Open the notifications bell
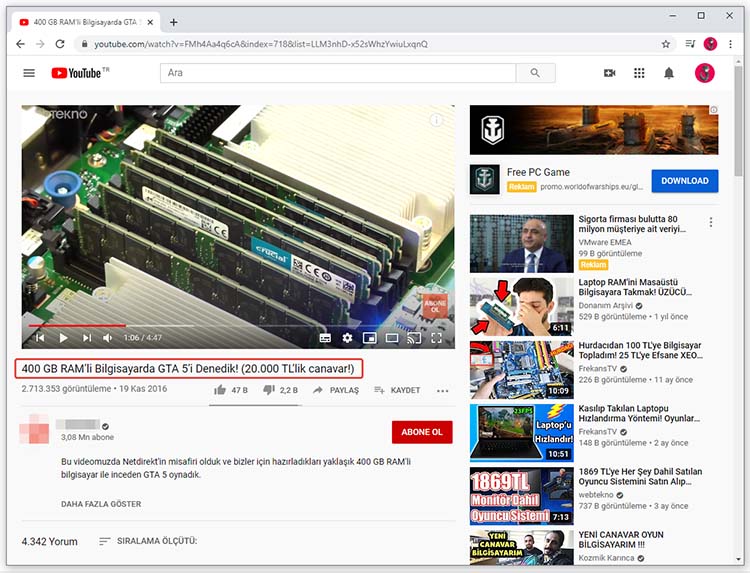Viewport: 750px width, 573px height. coord(669,73)
